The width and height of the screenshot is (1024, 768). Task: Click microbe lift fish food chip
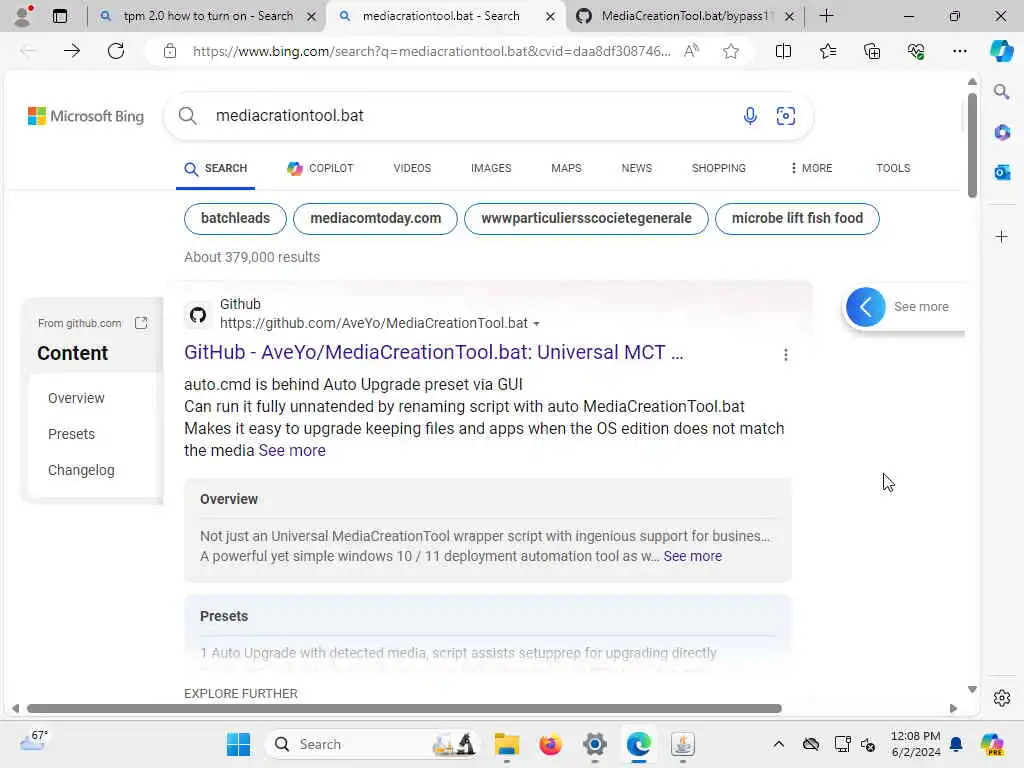(x=797, y=219)
